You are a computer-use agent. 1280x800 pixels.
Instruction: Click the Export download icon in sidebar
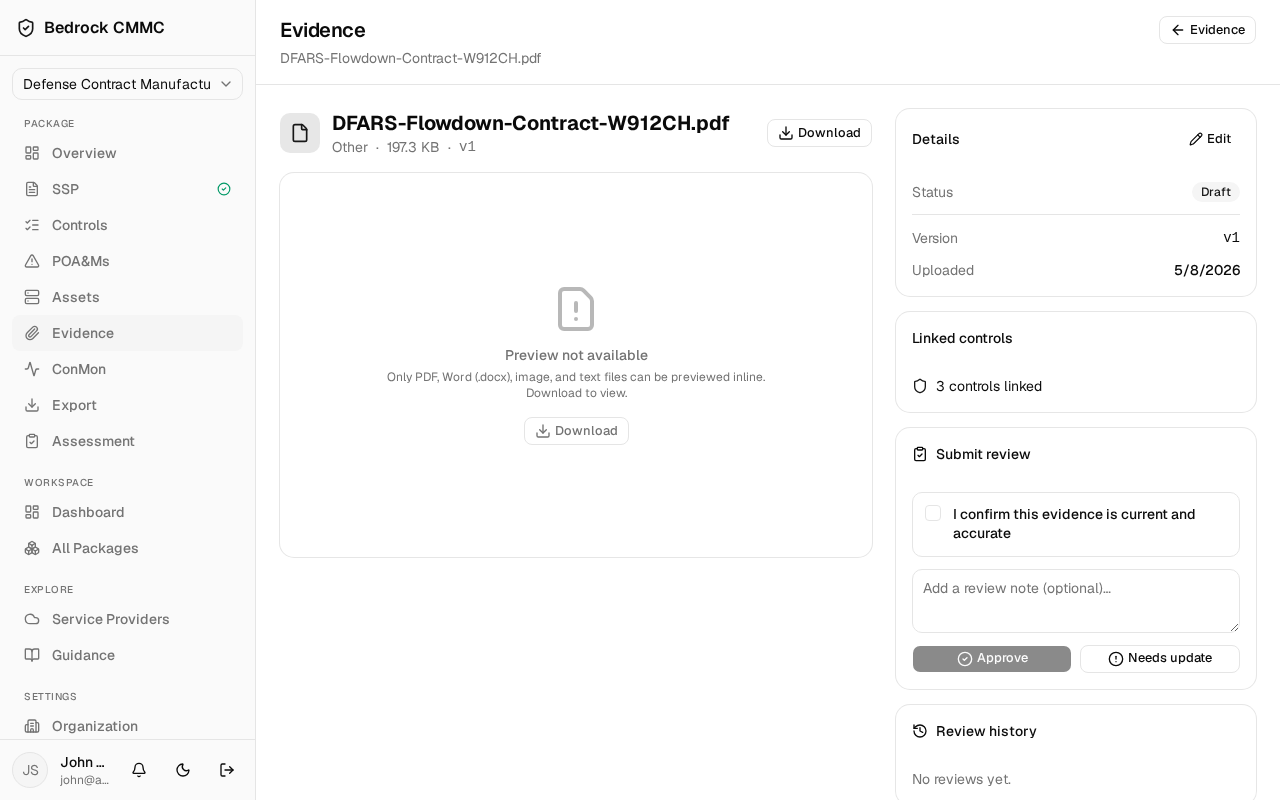(x=32, y=405)
